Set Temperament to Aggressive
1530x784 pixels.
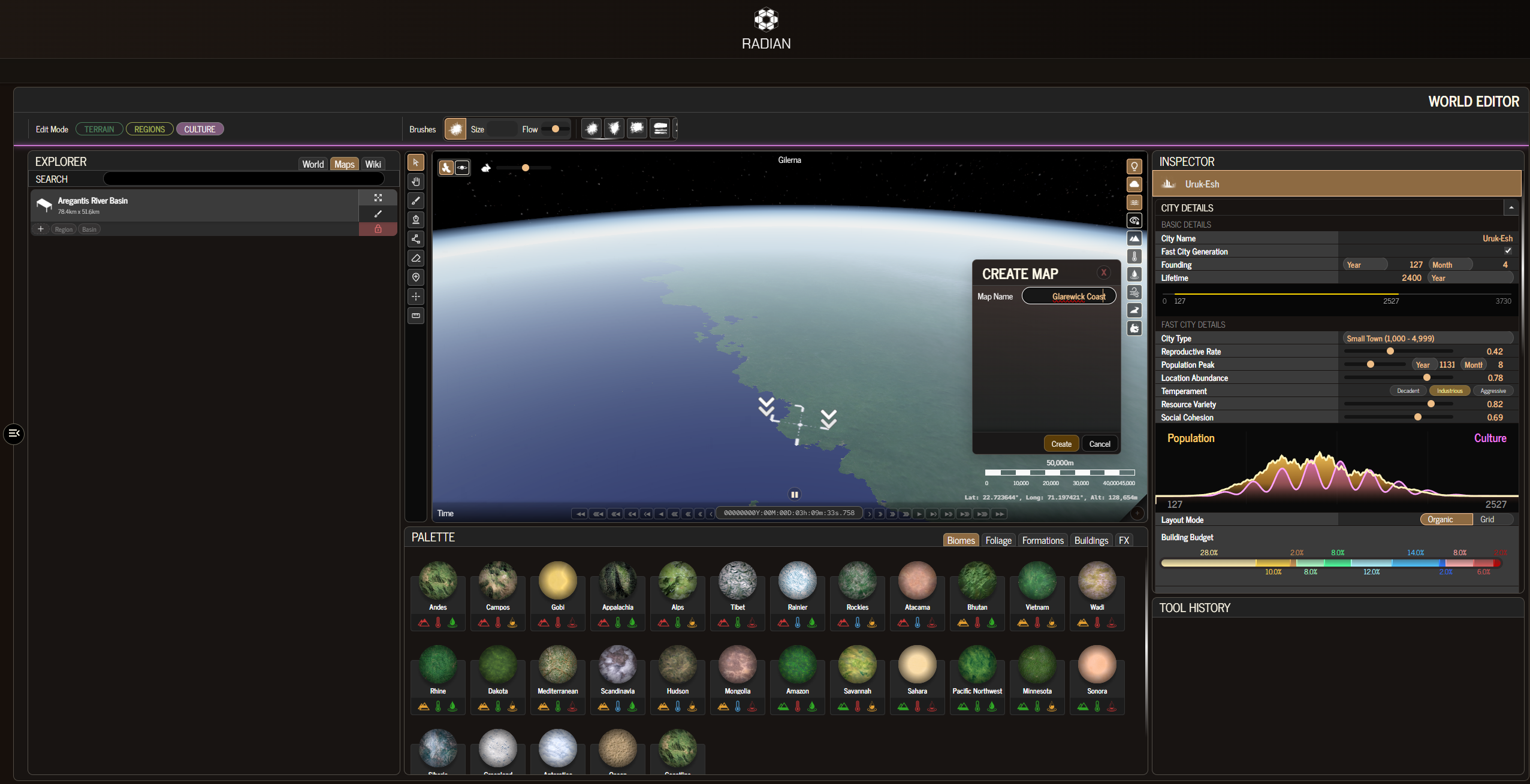(x=1493, y=391)
